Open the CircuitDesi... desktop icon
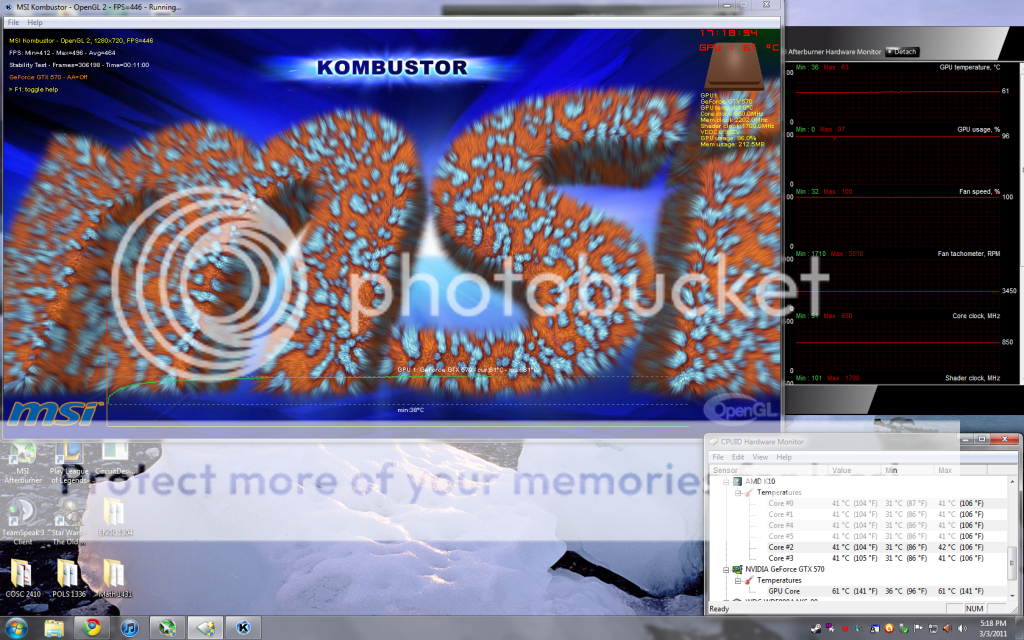The image size is (1024, 640). pyautogui.click(x=114, y=459)
